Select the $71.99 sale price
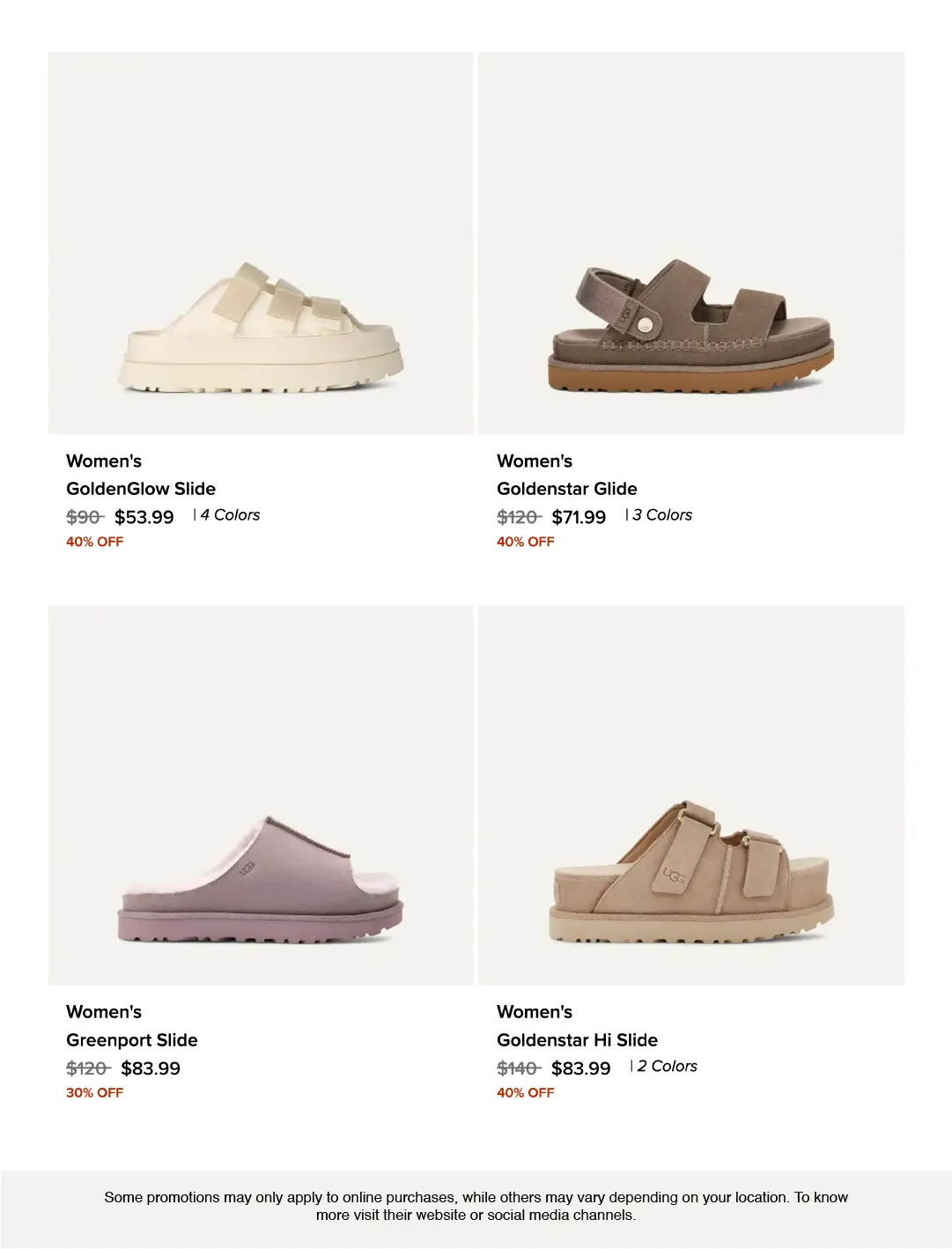The image size is (952, 1249). coord(579,517)
